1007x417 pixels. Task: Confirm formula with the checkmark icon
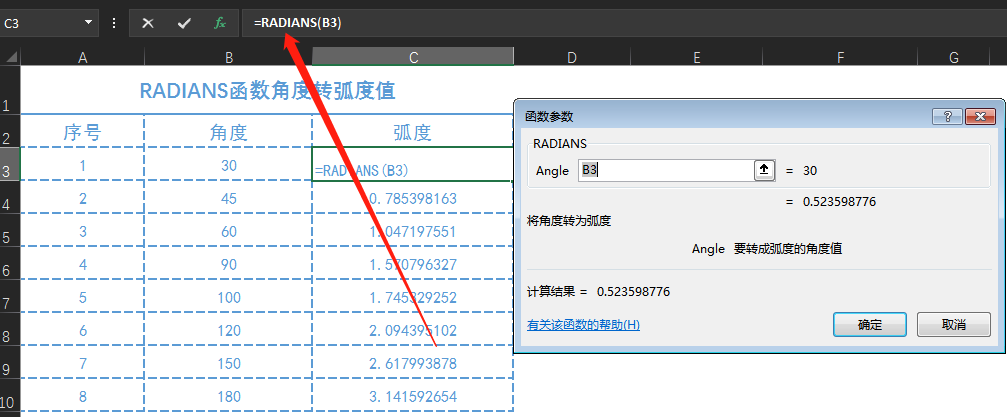(x=184, y=23)
